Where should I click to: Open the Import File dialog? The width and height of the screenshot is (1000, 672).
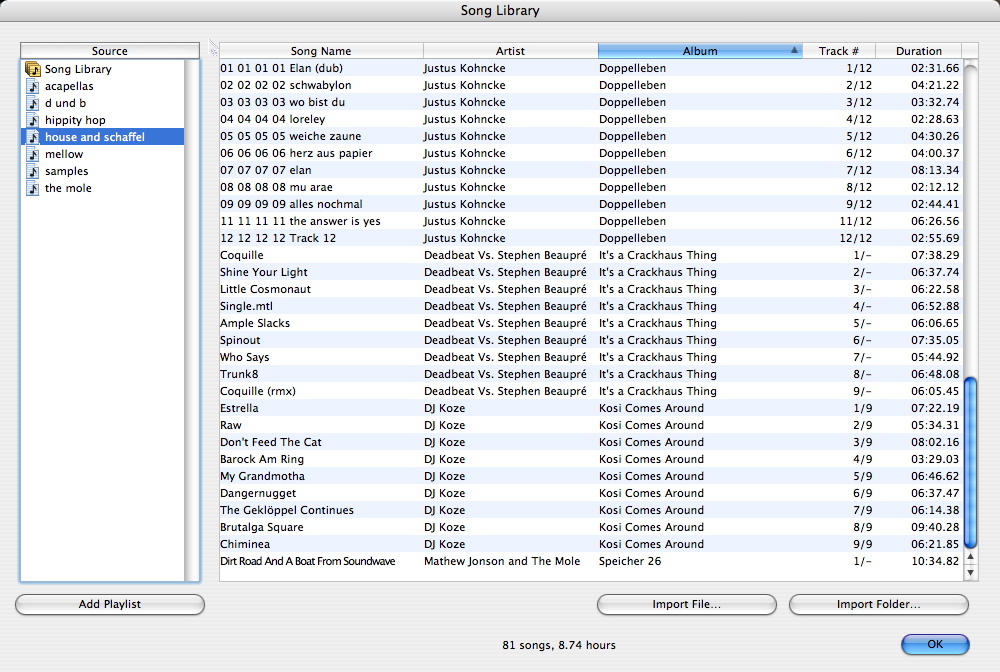[687, 604]
